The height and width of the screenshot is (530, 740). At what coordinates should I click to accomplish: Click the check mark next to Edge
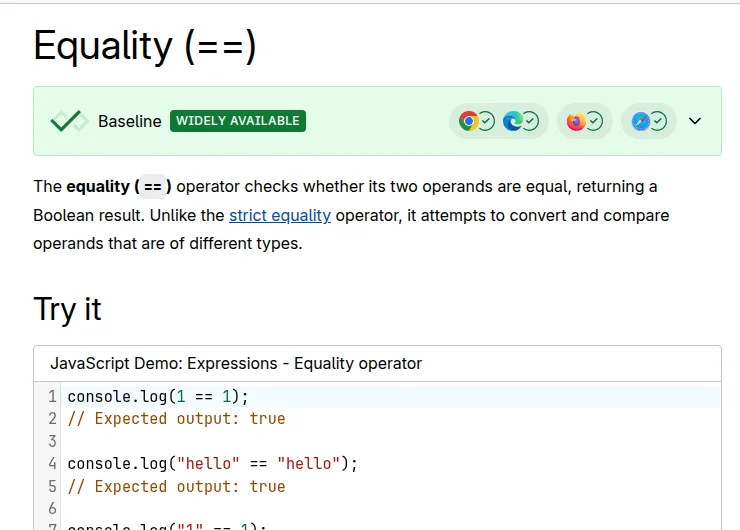pyautogui.click(x=530, y=121)
